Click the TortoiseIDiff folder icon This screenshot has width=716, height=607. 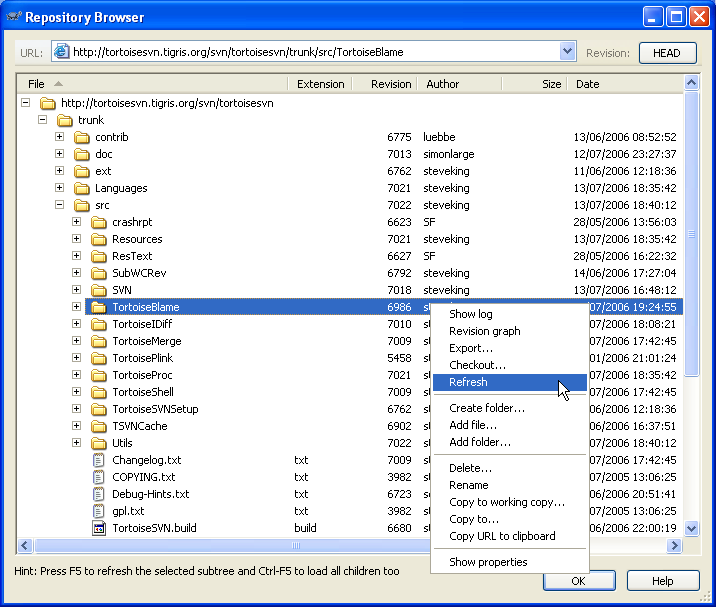[99, 324]
